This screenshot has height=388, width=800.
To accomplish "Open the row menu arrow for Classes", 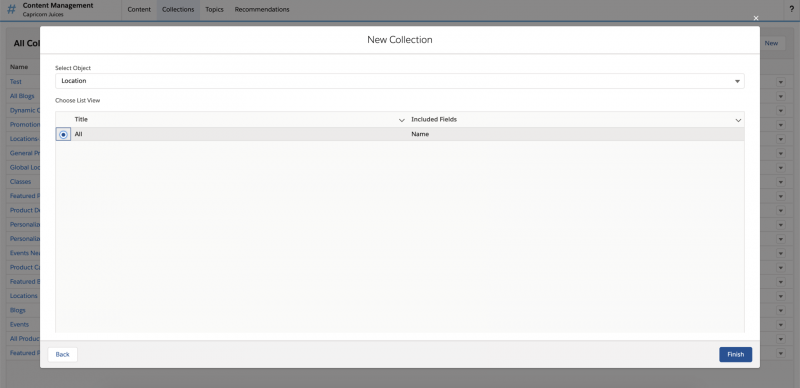I will [x=781, y=182].
